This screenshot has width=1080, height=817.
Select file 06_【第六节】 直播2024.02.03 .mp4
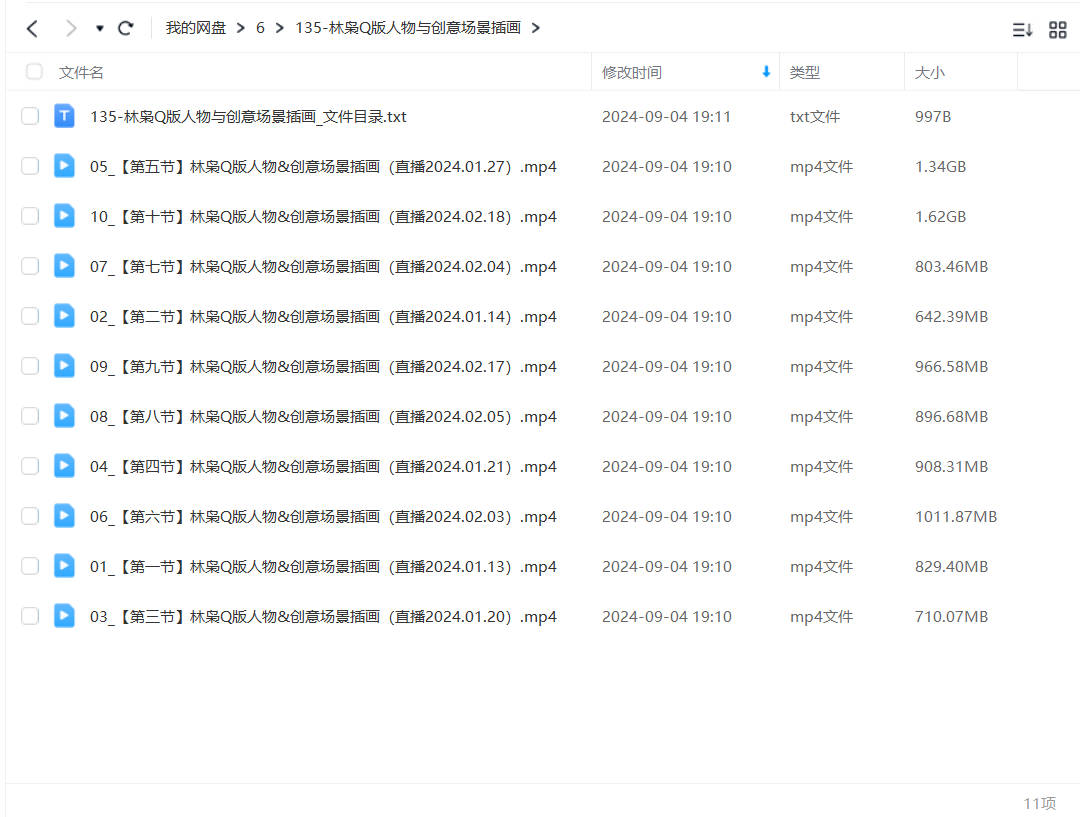tap(323, 517)
